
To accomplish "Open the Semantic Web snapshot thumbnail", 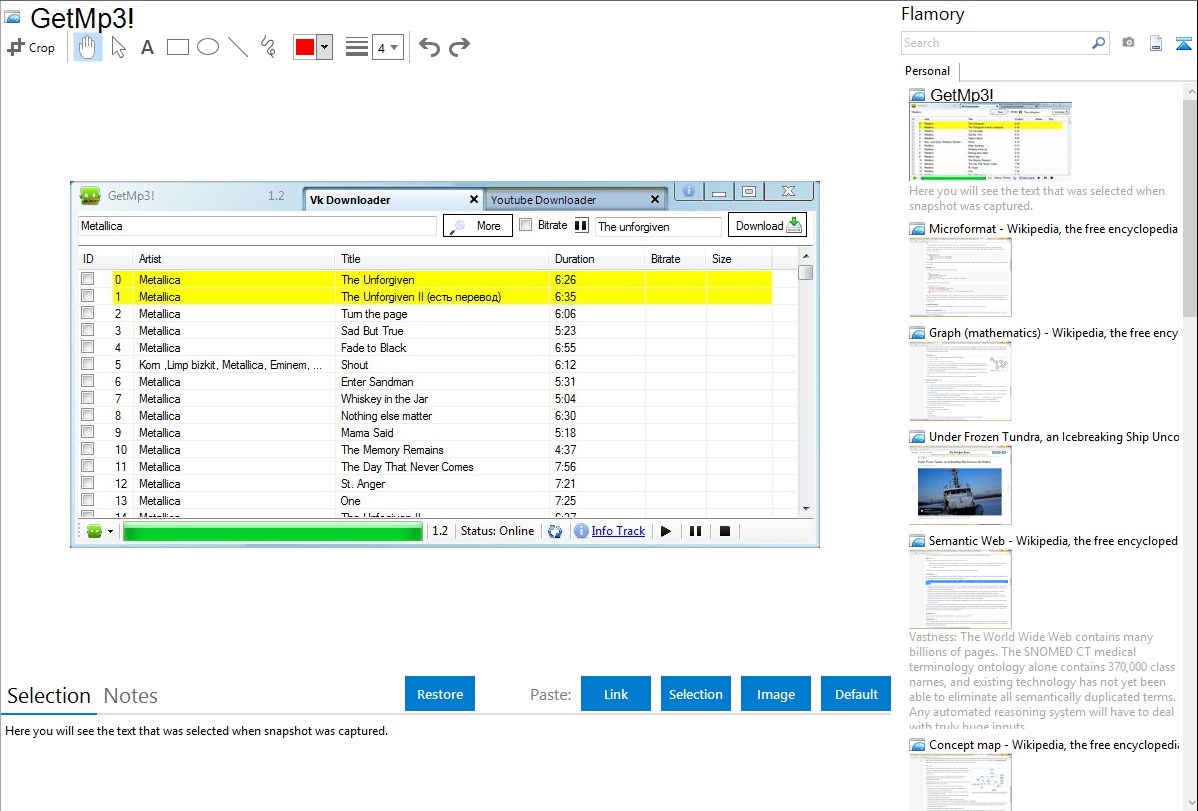I will [x=960, y=590].
